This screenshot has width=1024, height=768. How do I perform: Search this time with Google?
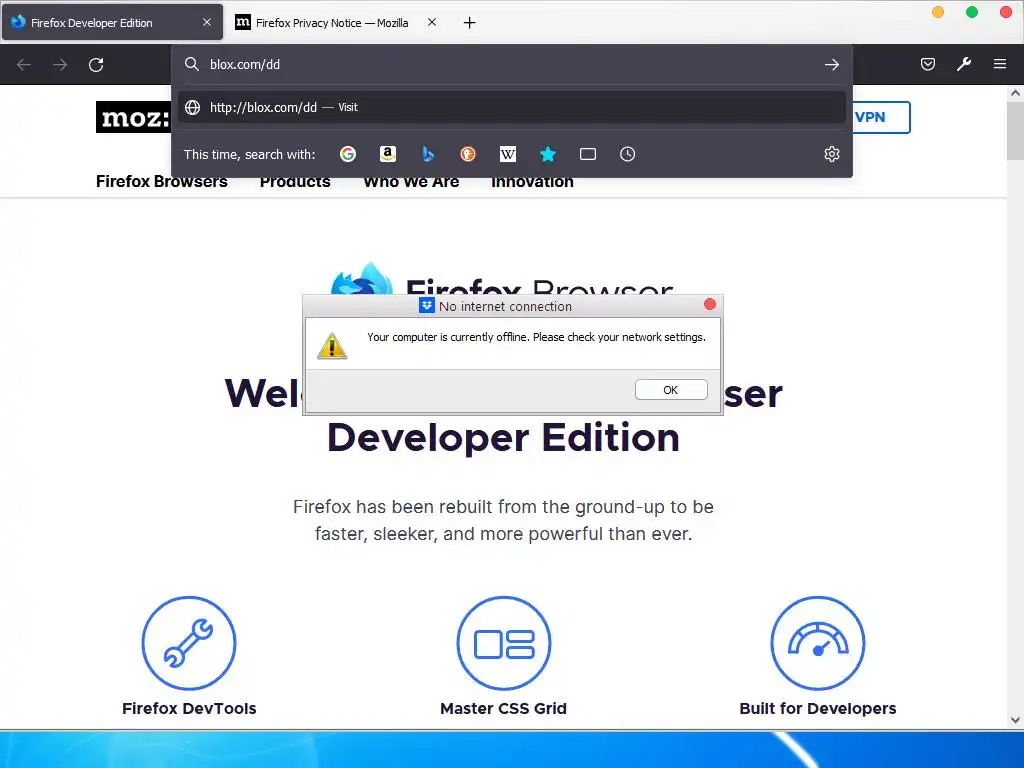click(348, 154)
